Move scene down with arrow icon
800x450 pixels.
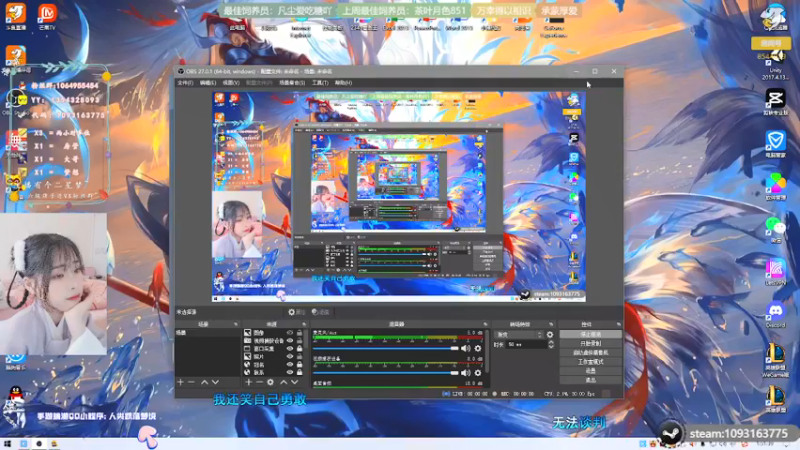(x=215, y=382)
